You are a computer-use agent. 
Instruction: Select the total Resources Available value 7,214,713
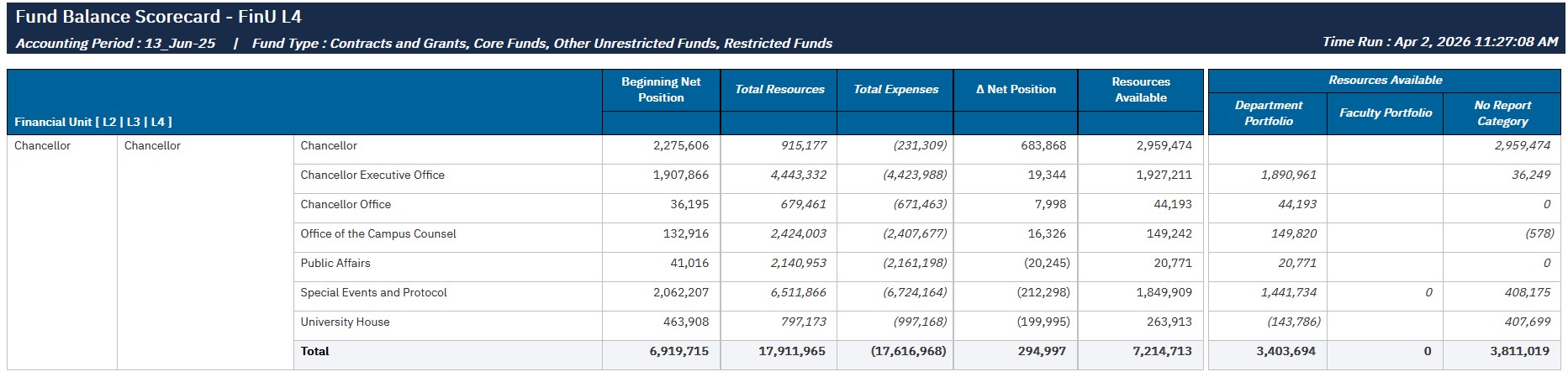[x=1162, y=351]
